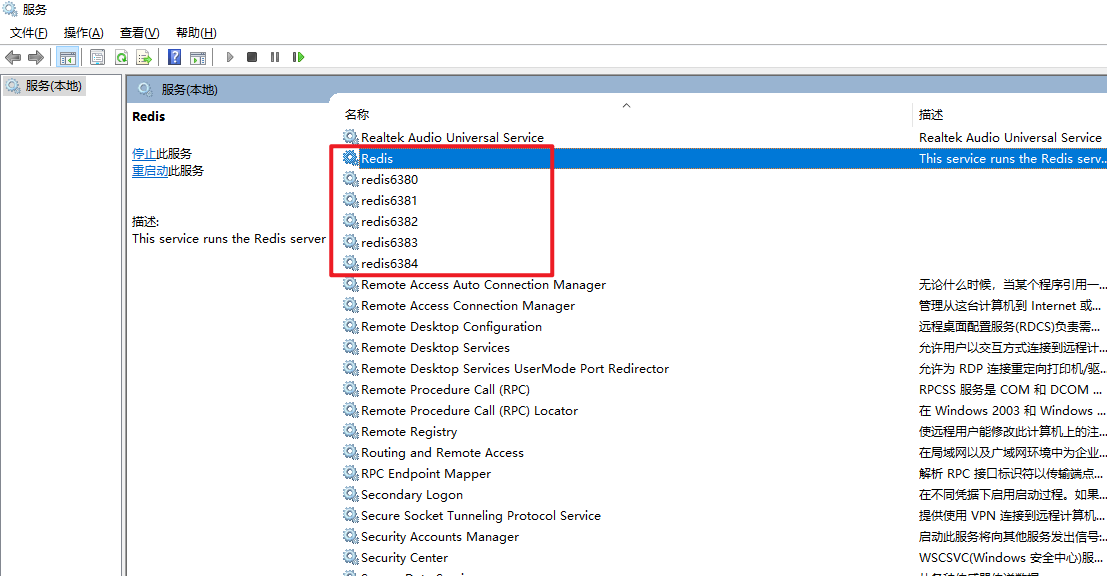
Task: Select the Remote Desktop Services row
Action: pos(724,348)
